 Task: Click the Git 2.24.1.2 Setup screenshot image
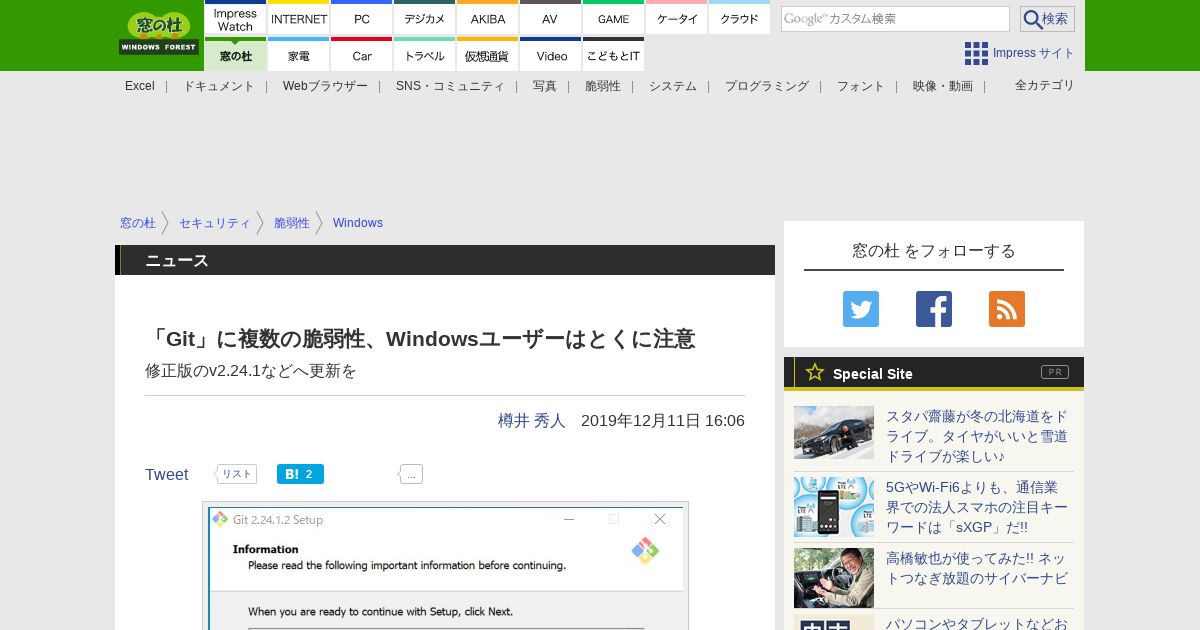pos(445,567)
